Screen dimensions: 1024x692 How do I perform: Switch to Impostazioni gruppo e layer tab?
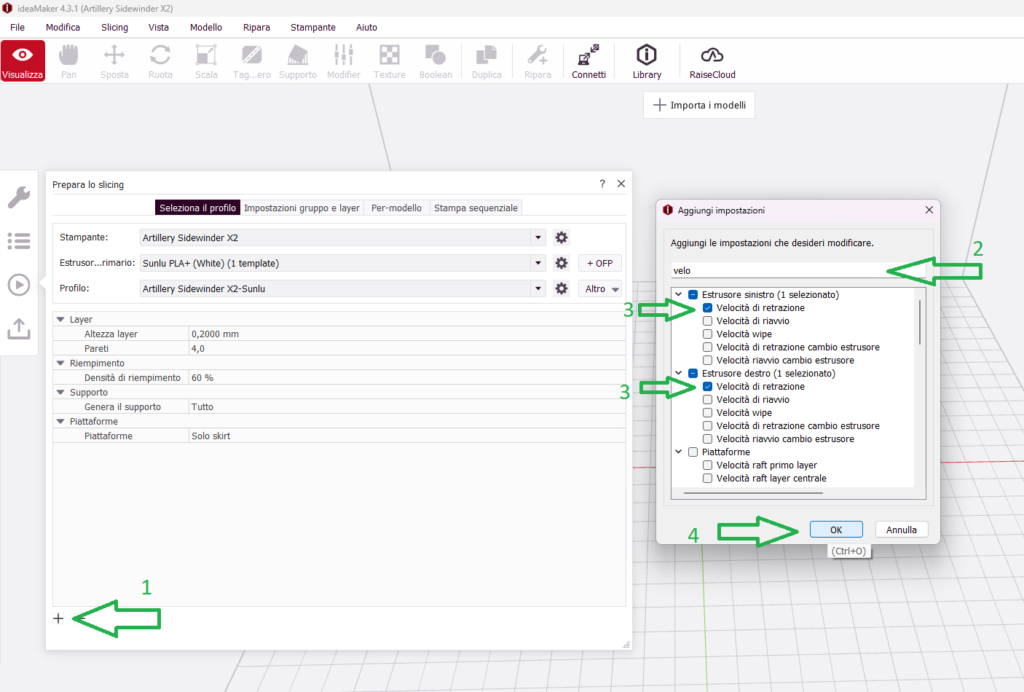(302, 208)
